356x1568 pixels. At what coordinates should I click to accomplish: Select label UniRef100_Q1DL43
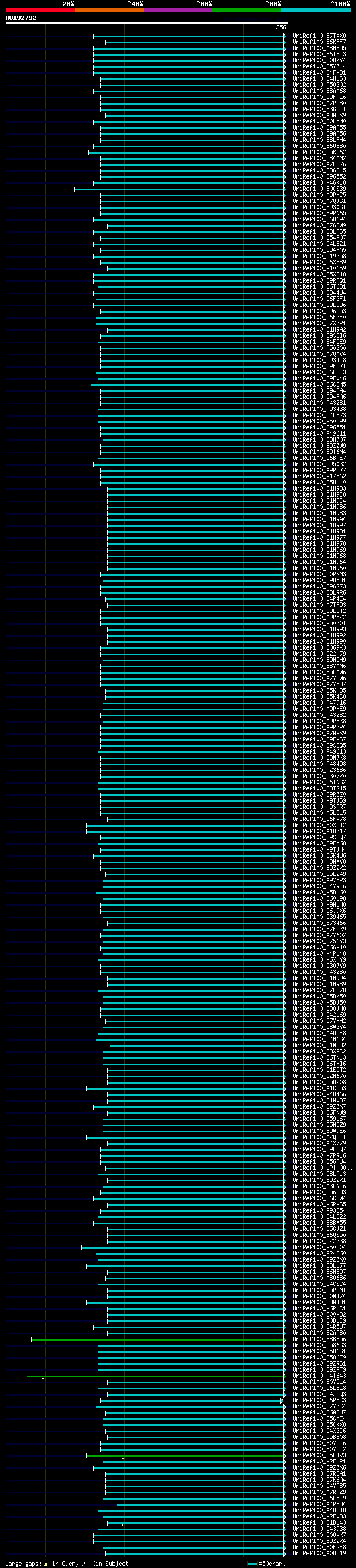[319, 1522]
